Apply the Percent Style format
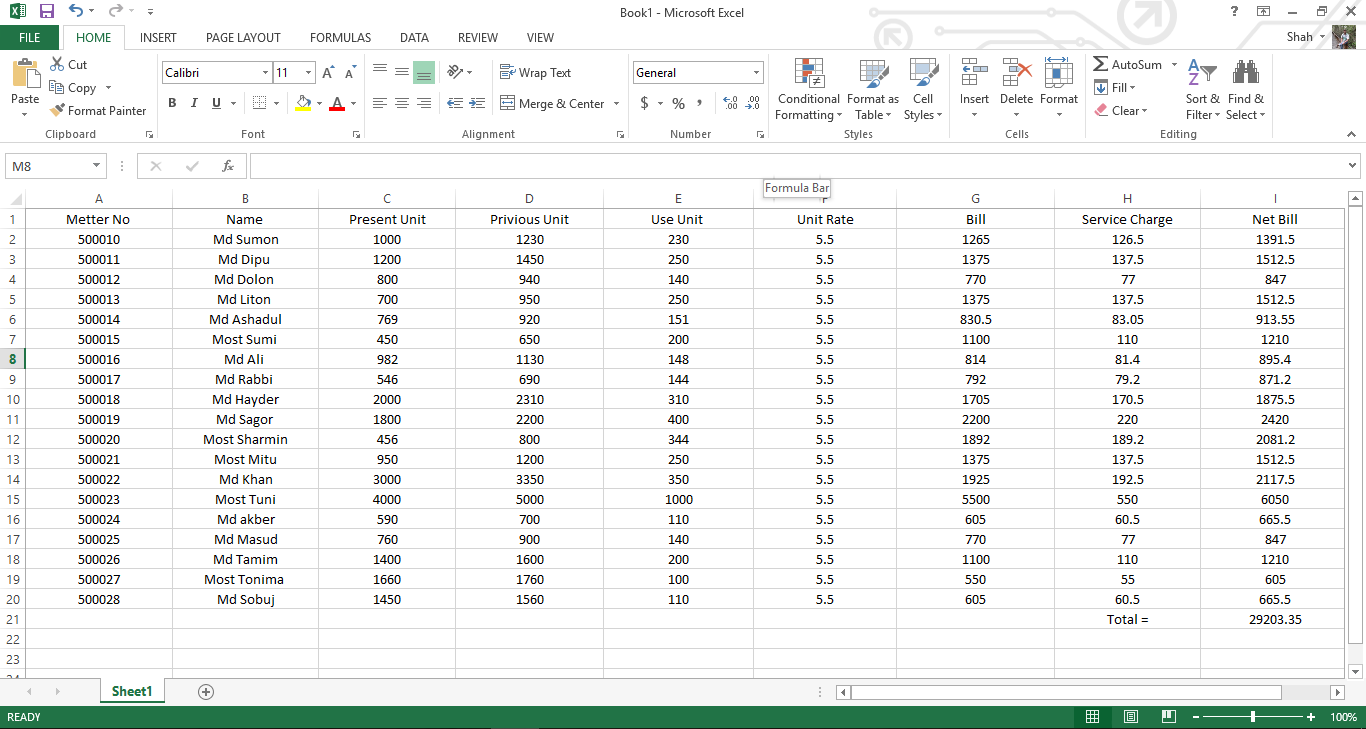 pos(678,103)
